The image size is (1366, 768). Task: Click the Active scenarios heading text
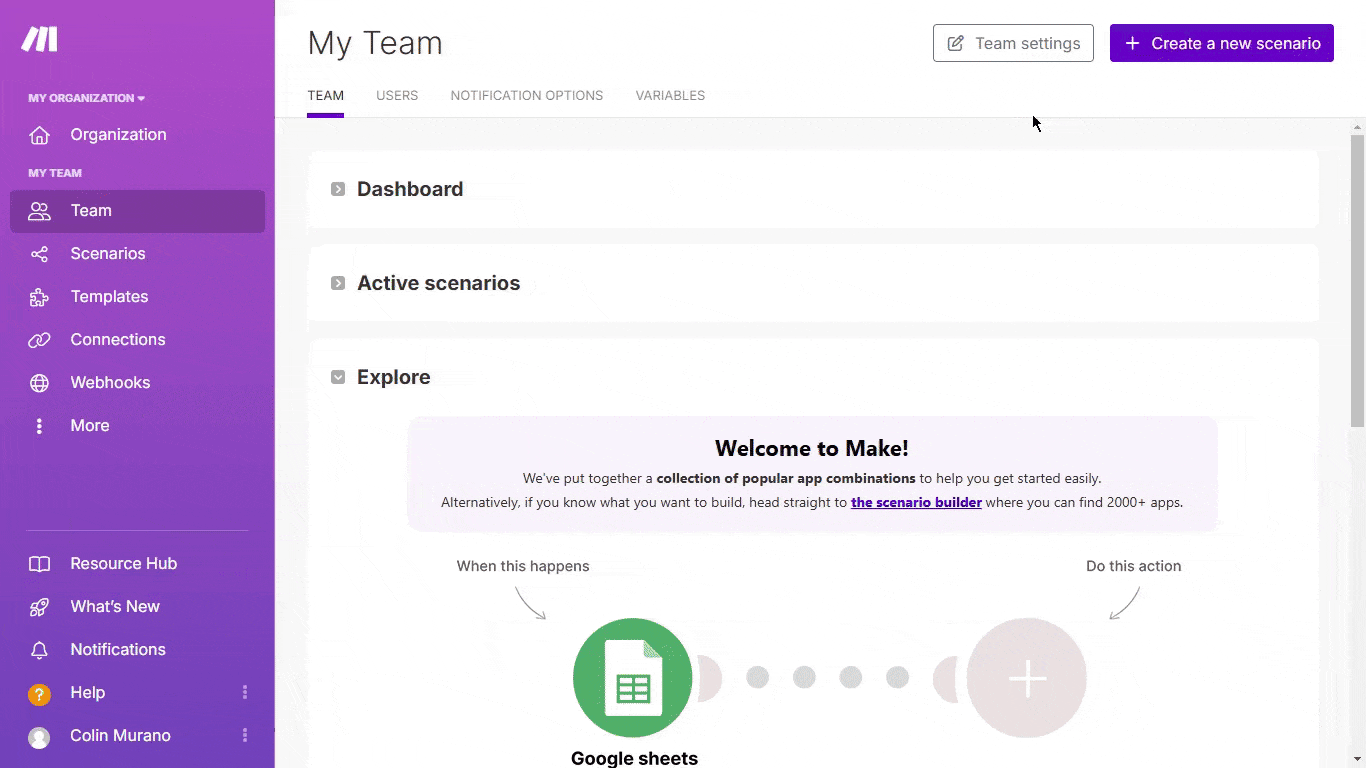(439, 283)
